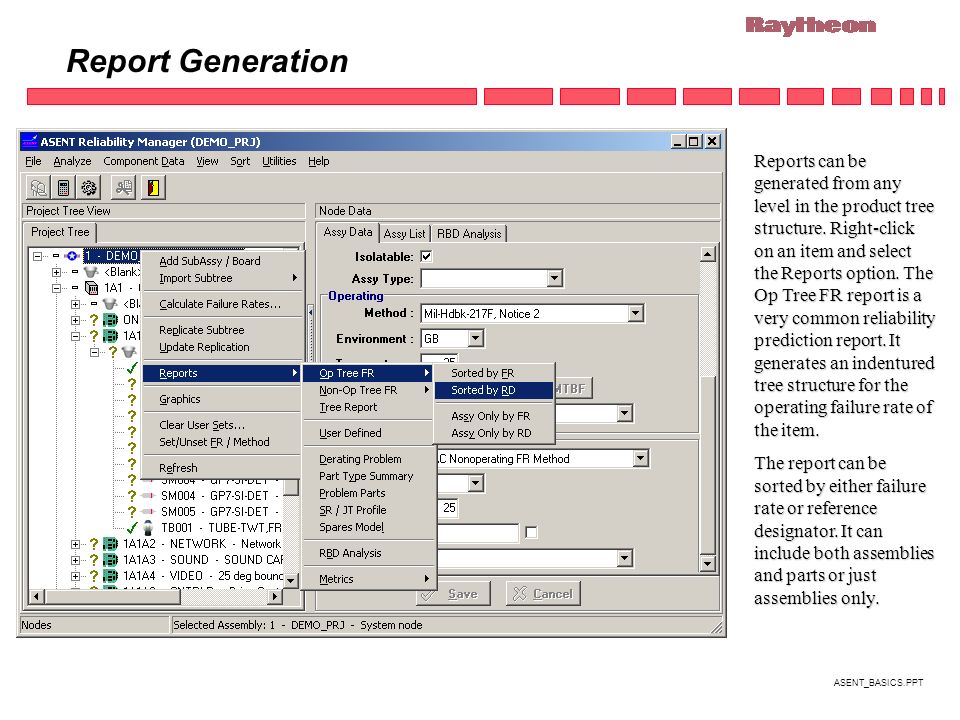Viewport: 960px width, 720px height.
Task: Tick the empty checkbox beside the lower text field
Action: pos(531,533)
